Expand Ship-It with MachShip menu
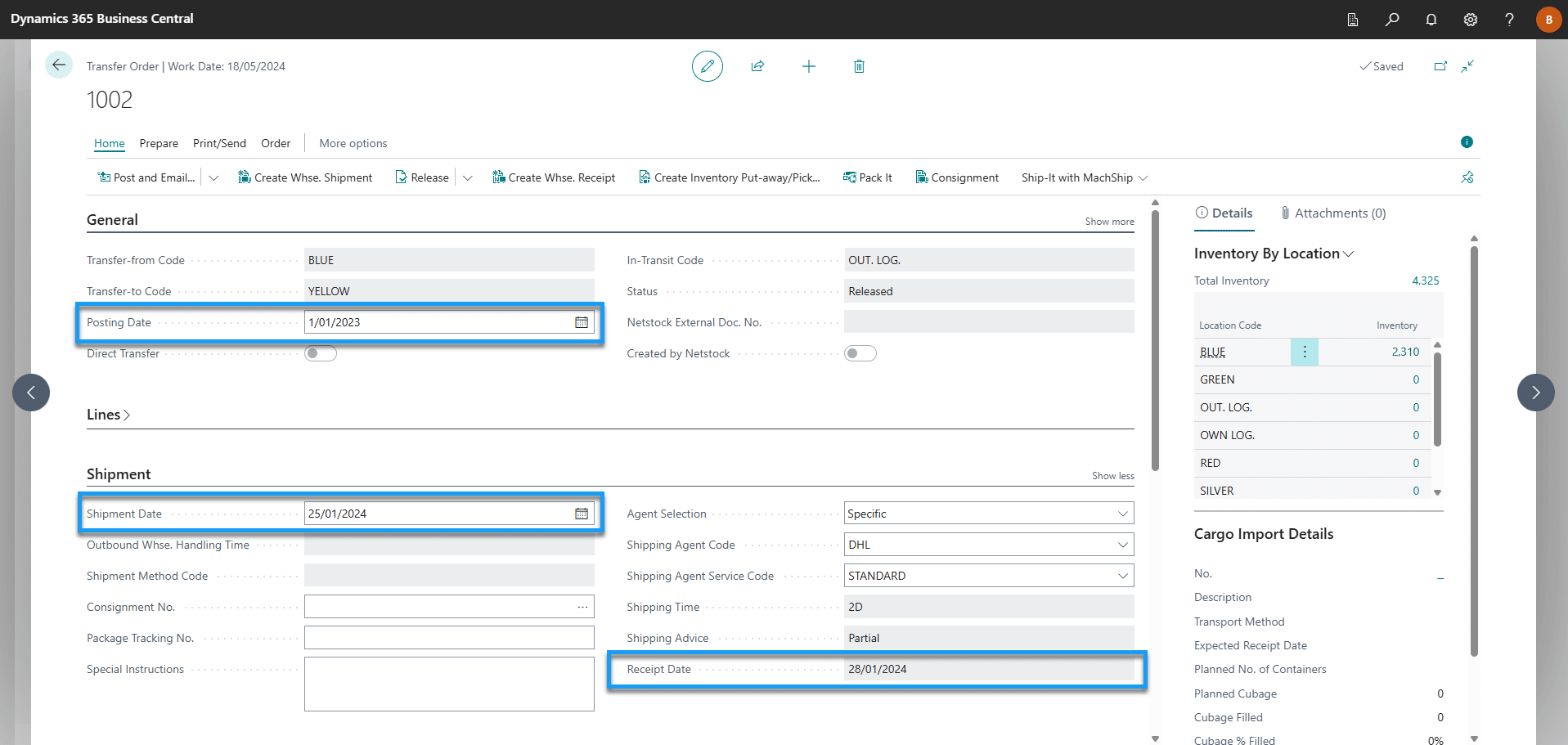Screen dimensions: 1568x745 (1084, 177)
